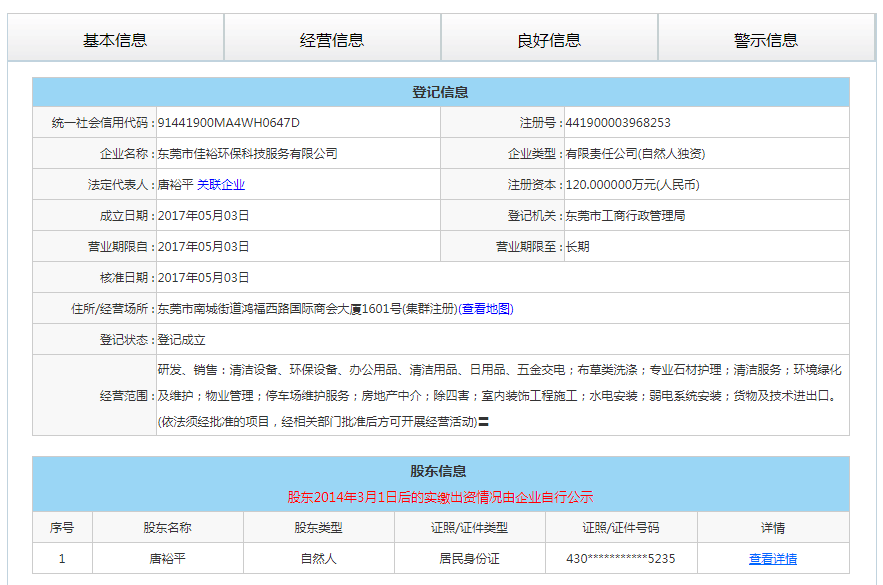Click the registered capital 120.000000万元 value
Viewport: 883px width, 585px height.
(x=632, y=185)
